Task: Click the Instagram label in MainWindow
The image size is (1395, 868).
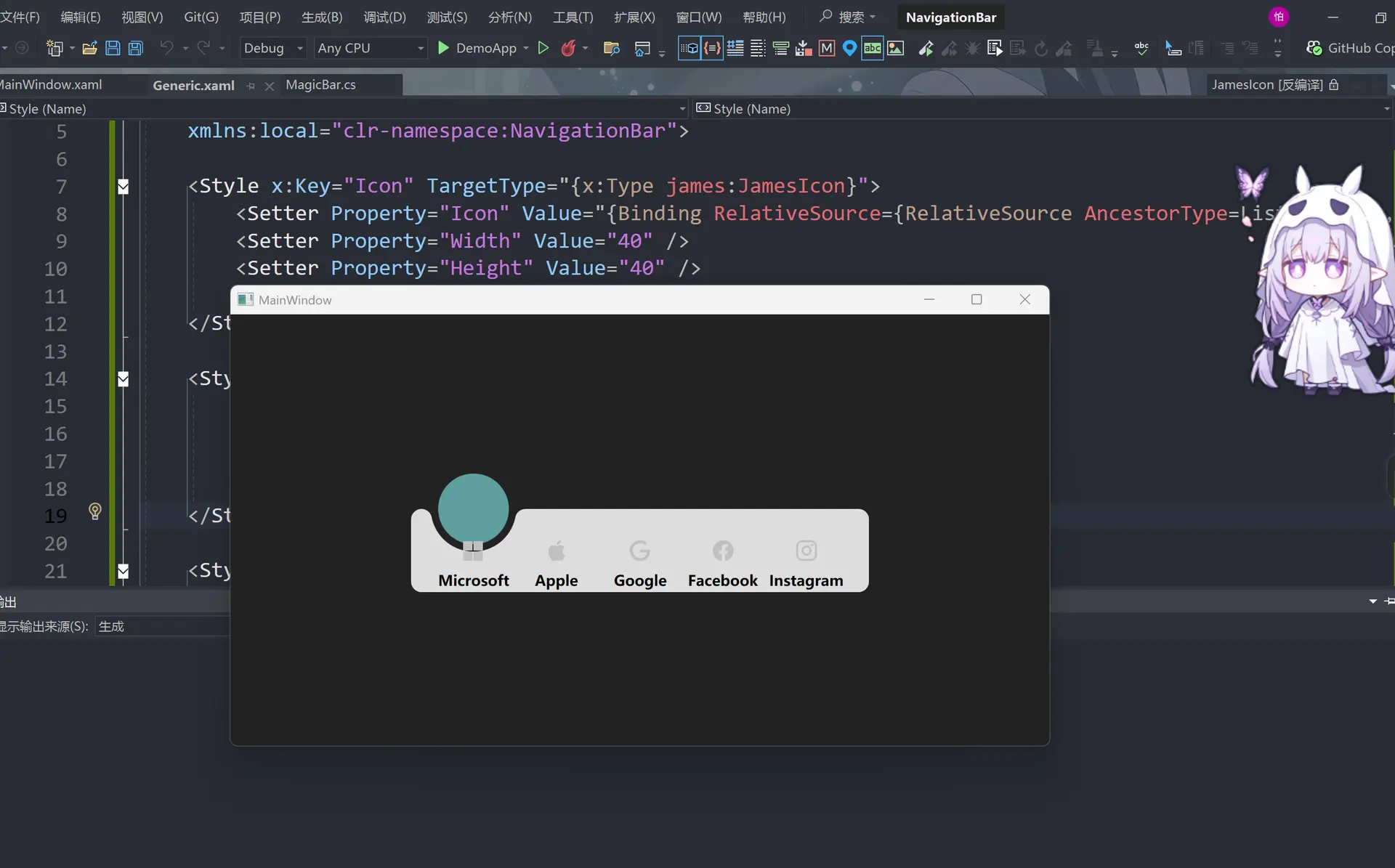Action: tap(806, 580)
